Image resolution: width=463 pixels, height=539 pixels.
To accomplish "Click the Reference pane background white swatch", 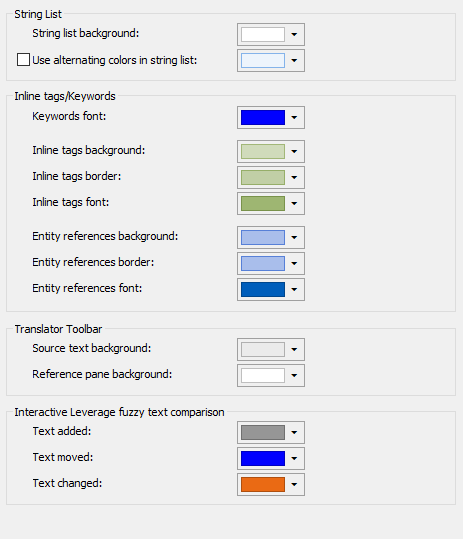I will tap(263, 375).
